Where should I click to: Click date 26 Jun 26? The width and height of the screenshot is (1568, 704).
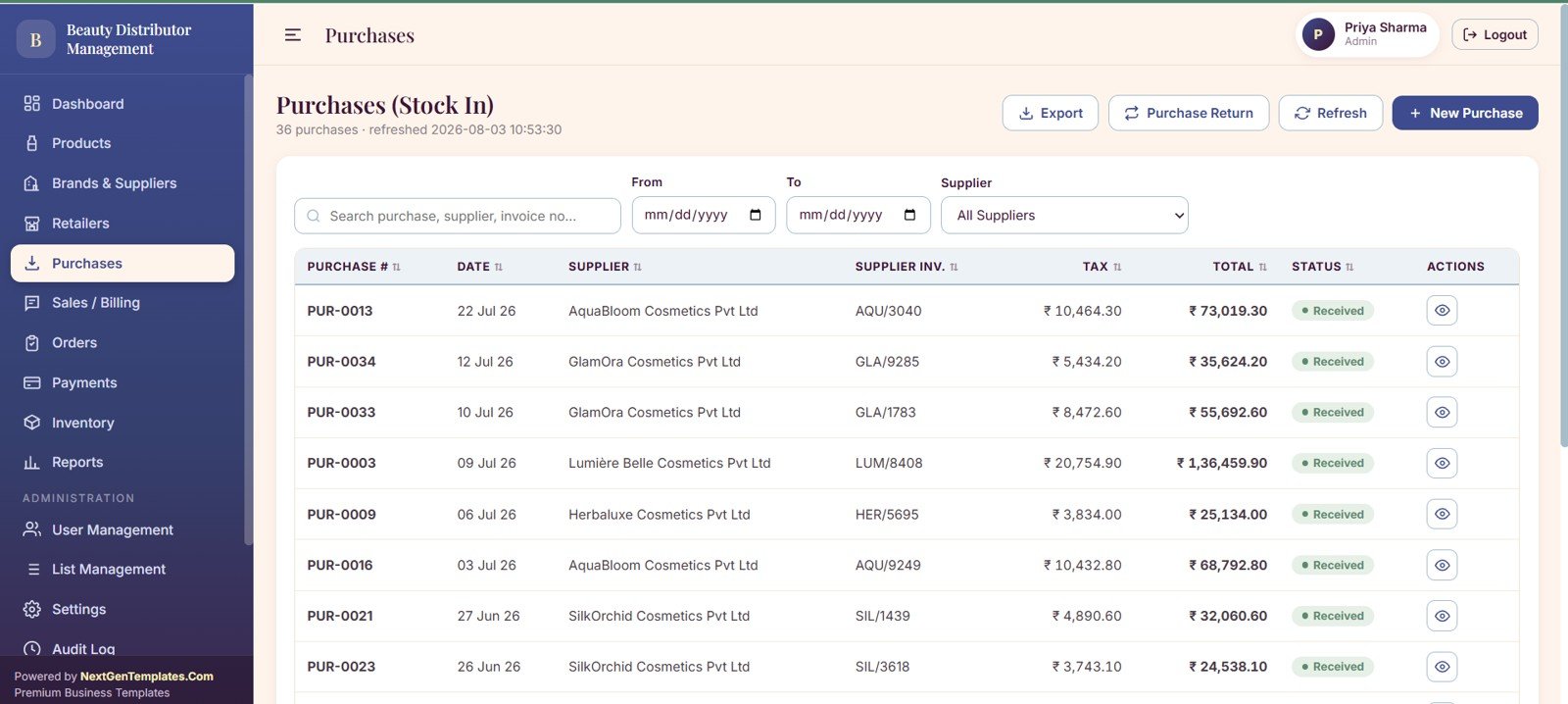point(489,667)
